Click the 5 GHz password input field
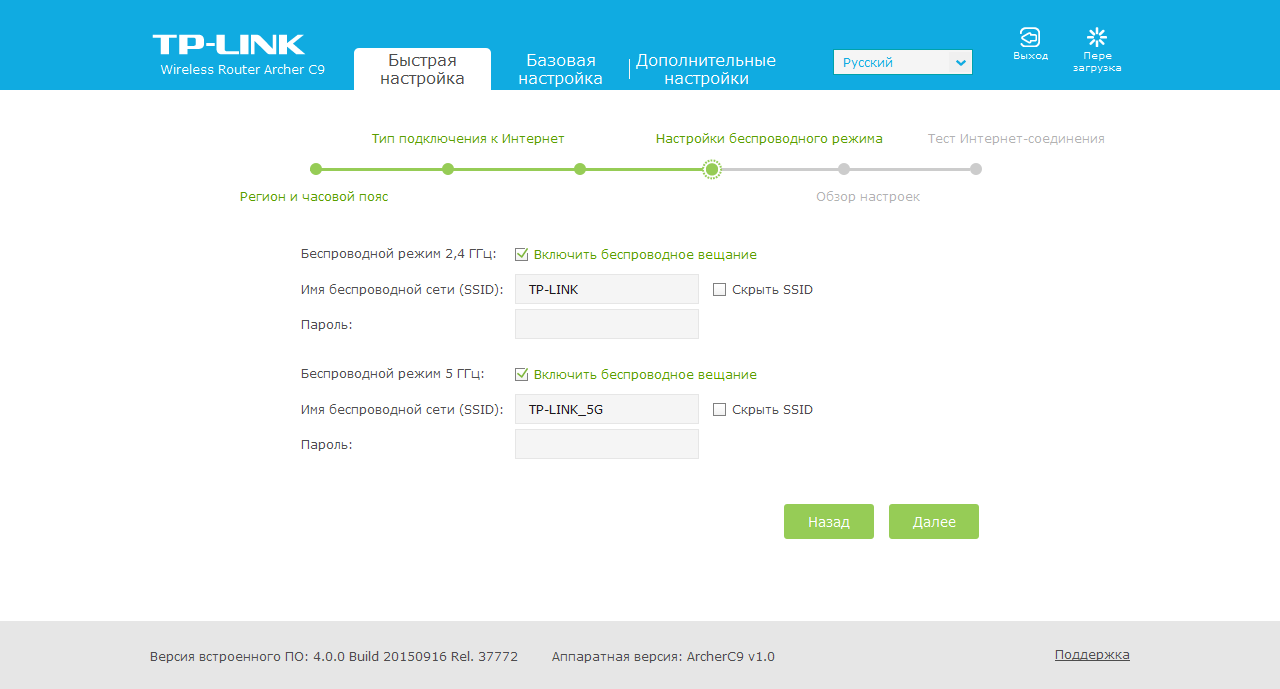Image resolution: width=1280 pixels, height=689 pixels. pos(606,444)
